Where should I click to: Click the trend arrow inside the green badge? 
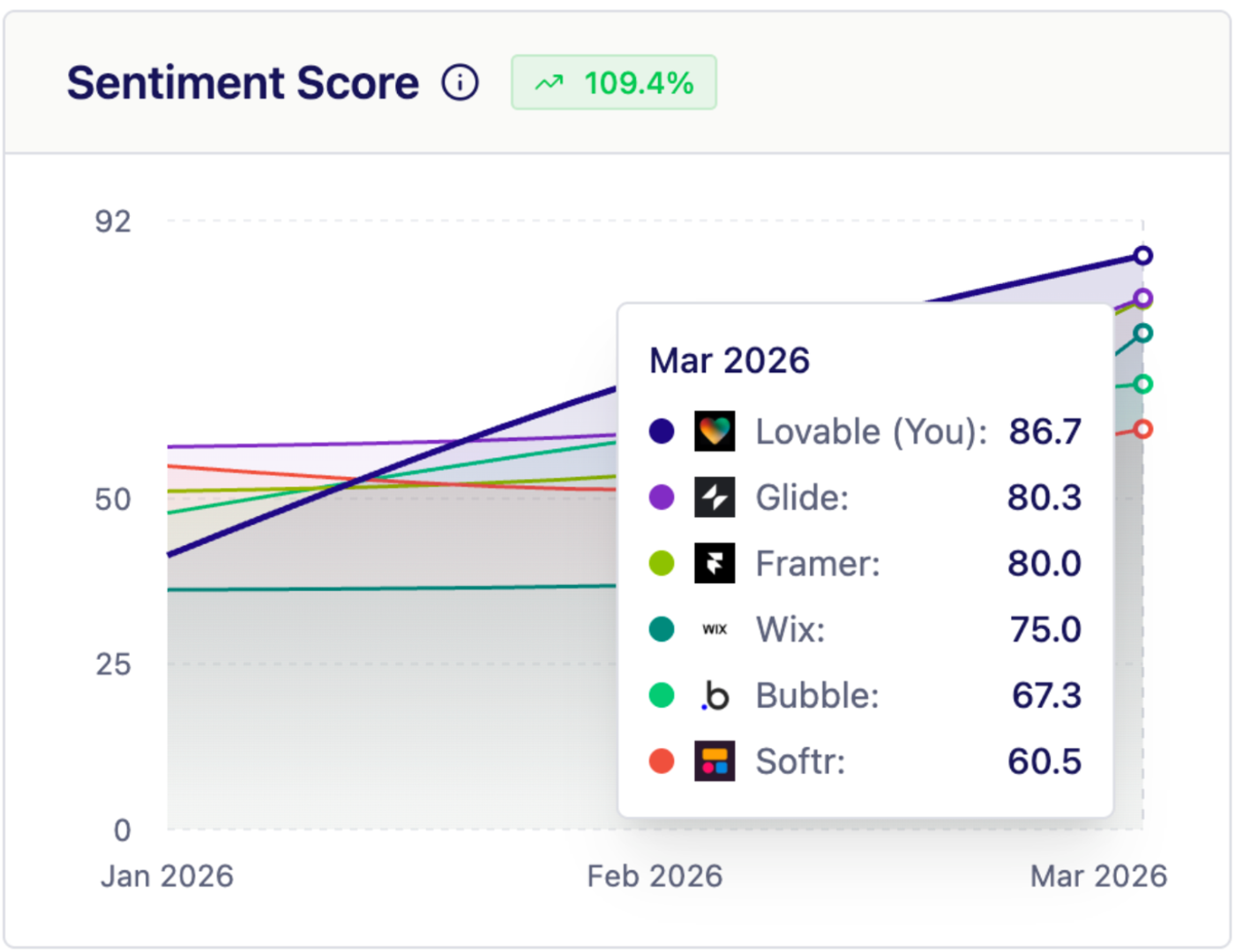pos(549,82)
